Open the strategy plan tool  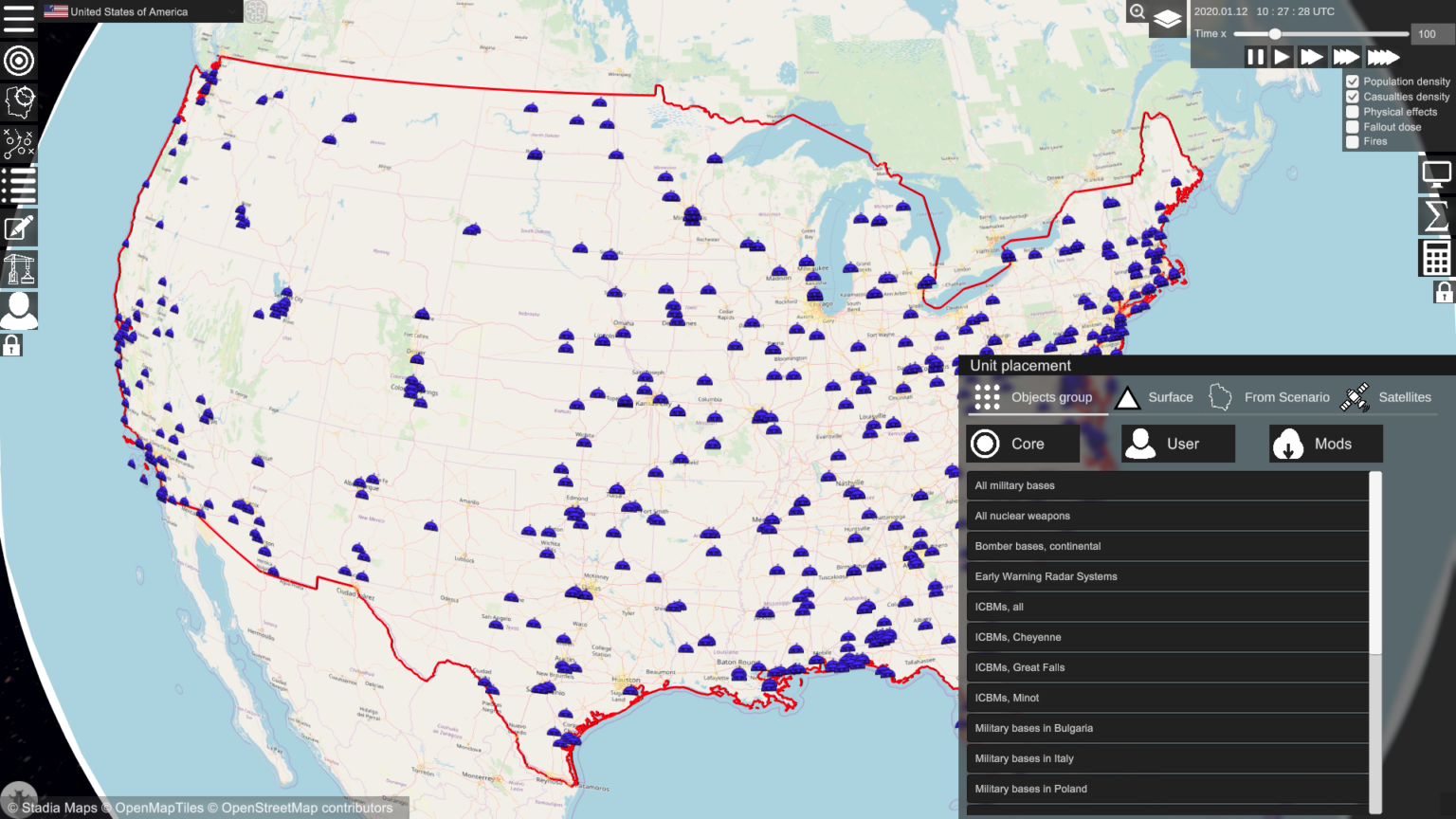point(19,143)
